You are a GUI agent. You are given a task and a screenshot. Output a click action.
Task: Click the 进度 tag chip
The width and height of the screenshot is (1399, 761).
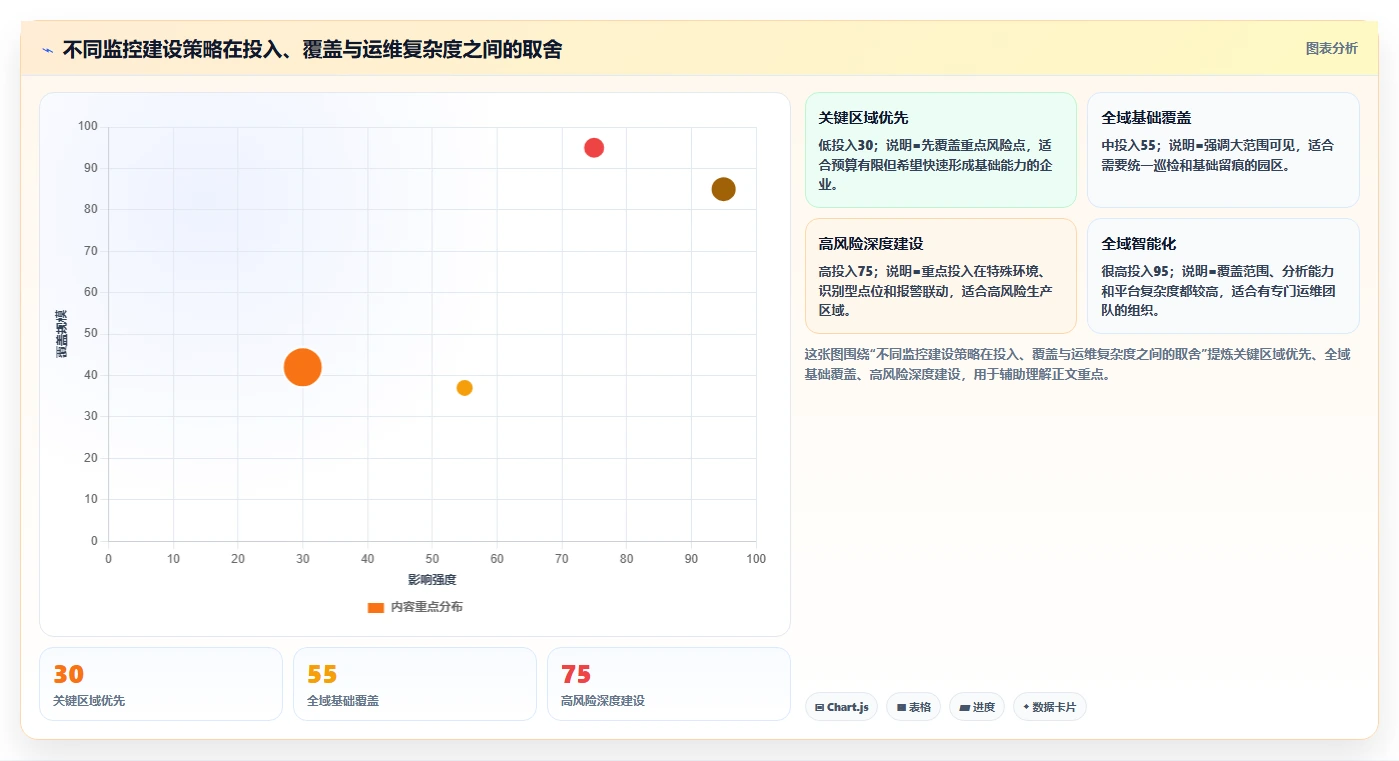977,707
